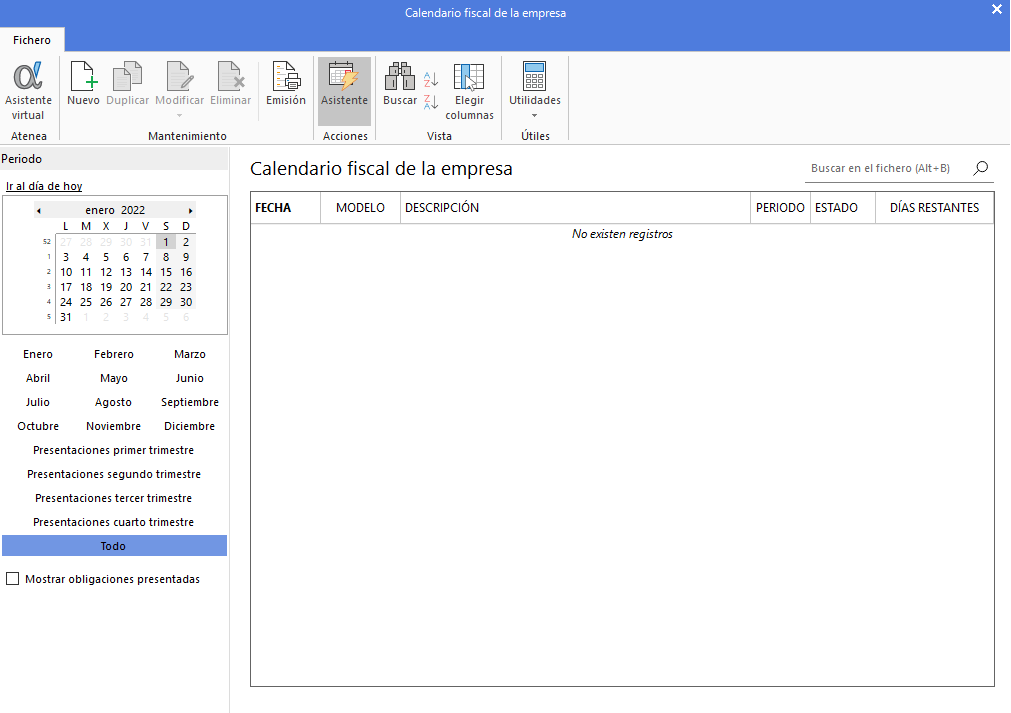Sort by DESCRIPCIÓN column header

point(575,208)
